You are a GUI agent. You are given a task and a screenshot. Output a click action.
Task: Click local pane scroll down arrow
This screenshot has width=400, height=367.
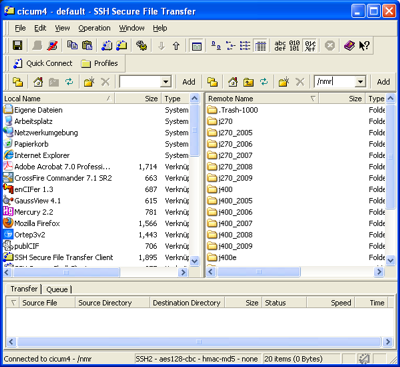click(x=195, y=261)
